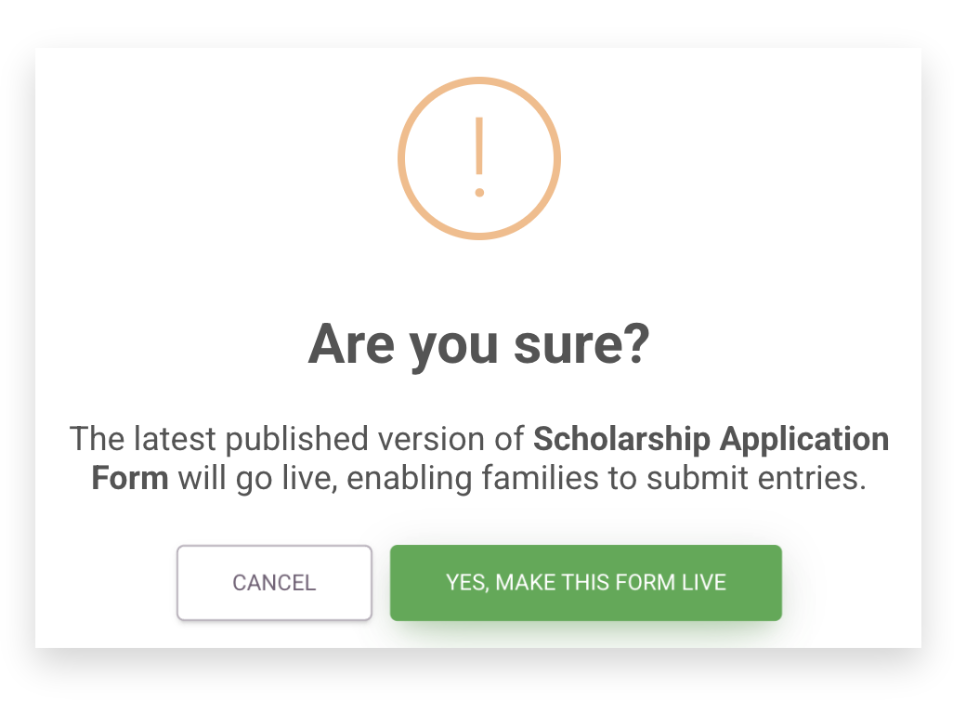
Task: Select the confirmation message paragraph
Action: (478, 458)
